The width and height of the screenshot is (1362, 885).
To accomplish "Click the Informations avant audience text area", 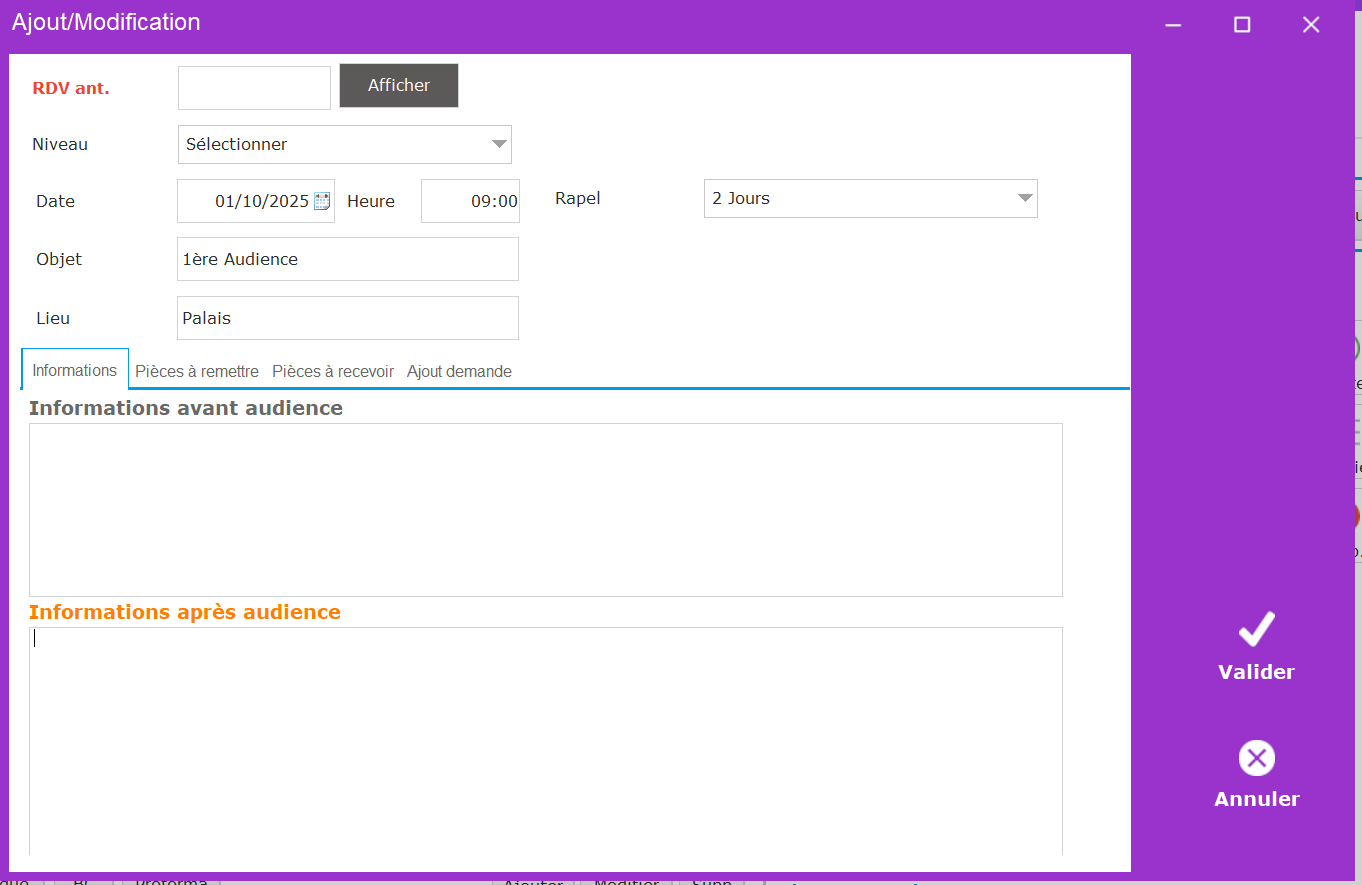I will click(x=545, y=509).
